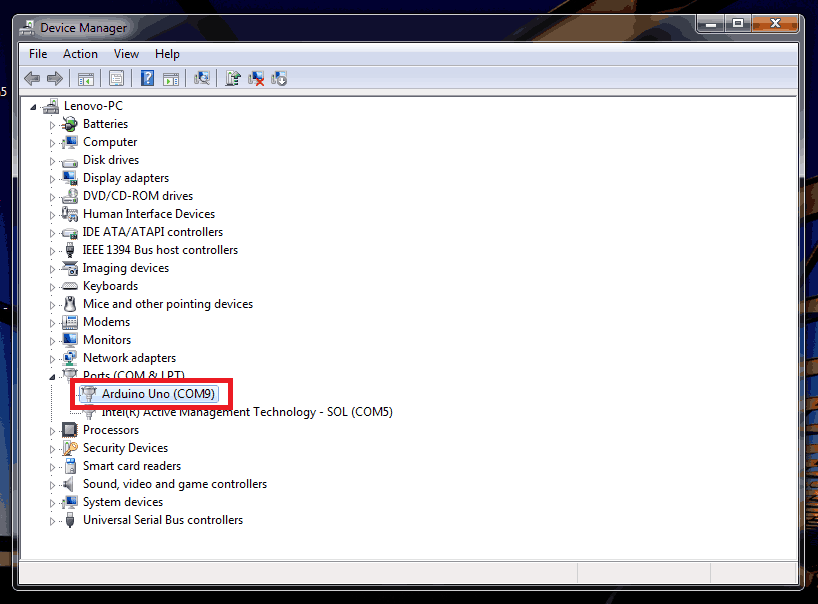Expand Universal Serial Bus controllers node
The image size is (818, 604).
click(53, 521)
